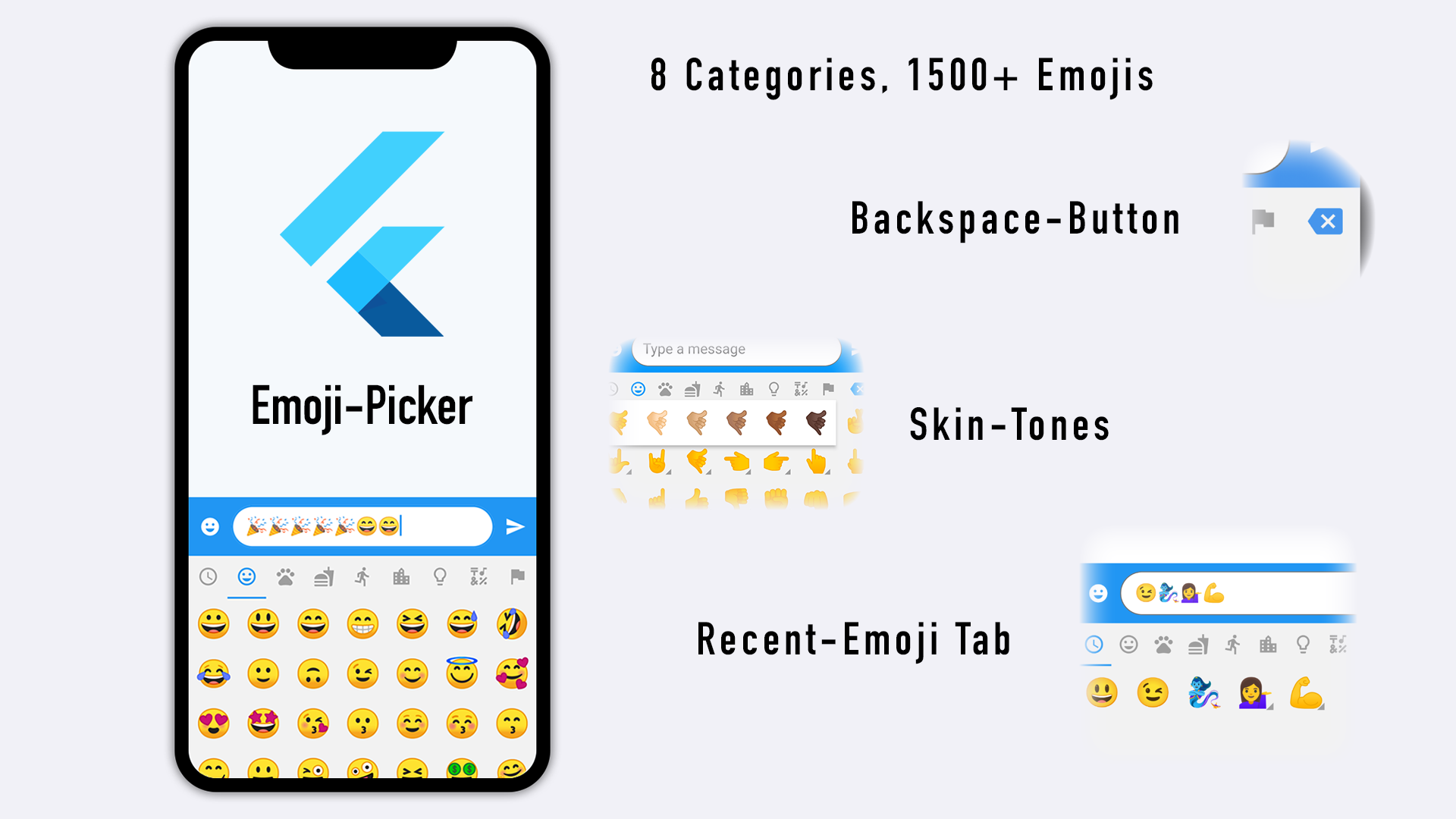Select the Activities emoji category
The width and height of the screenshot is (1456, 819).
click(x=363, y=576)
